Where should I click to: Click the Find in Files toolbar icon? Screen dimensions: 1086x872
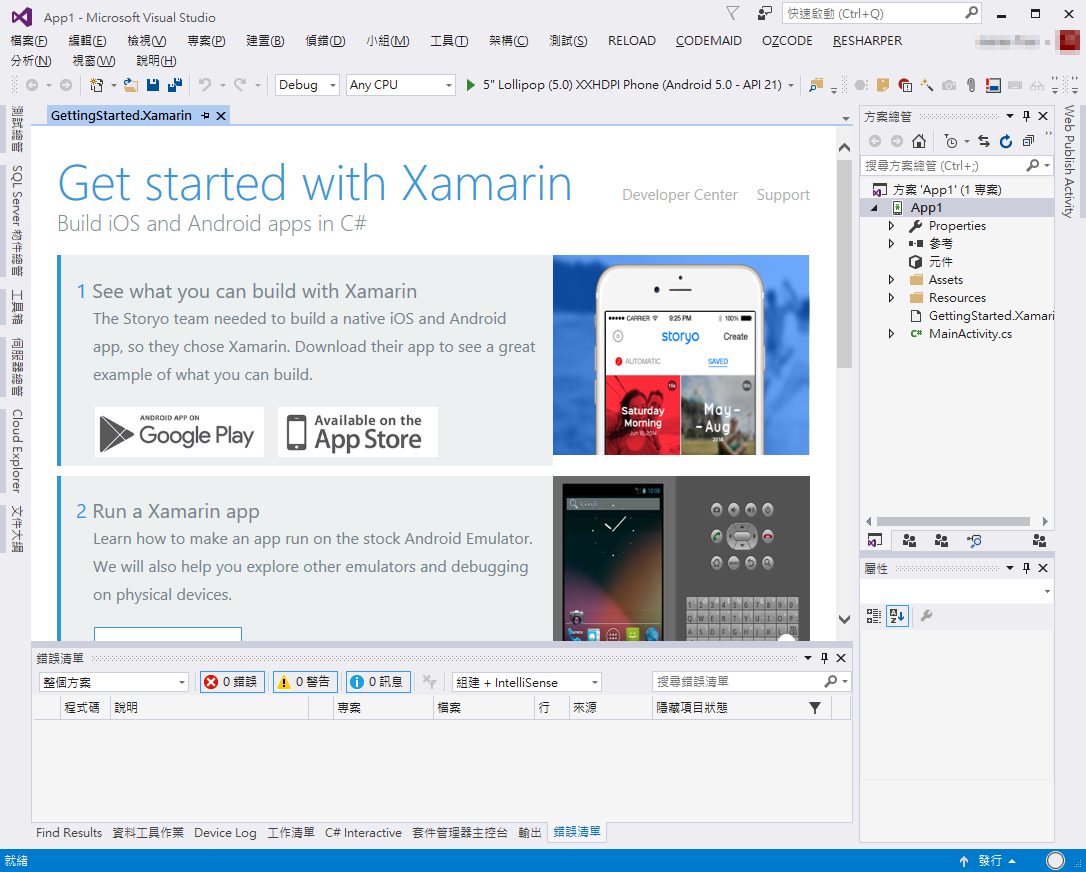pyautogui.click(x=816, y=85)
